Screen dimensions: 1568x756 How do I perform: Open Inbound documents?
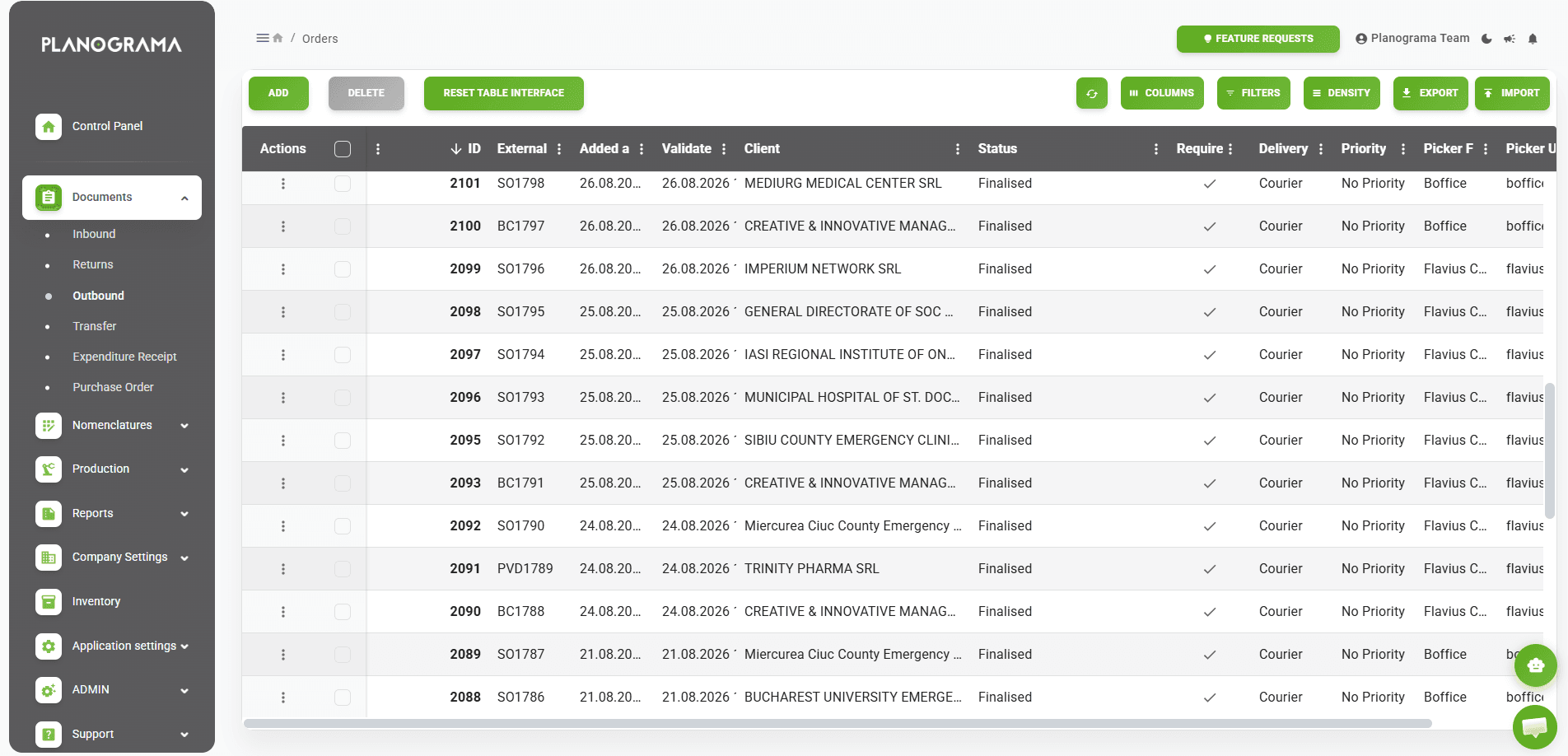tap(94, 234)
